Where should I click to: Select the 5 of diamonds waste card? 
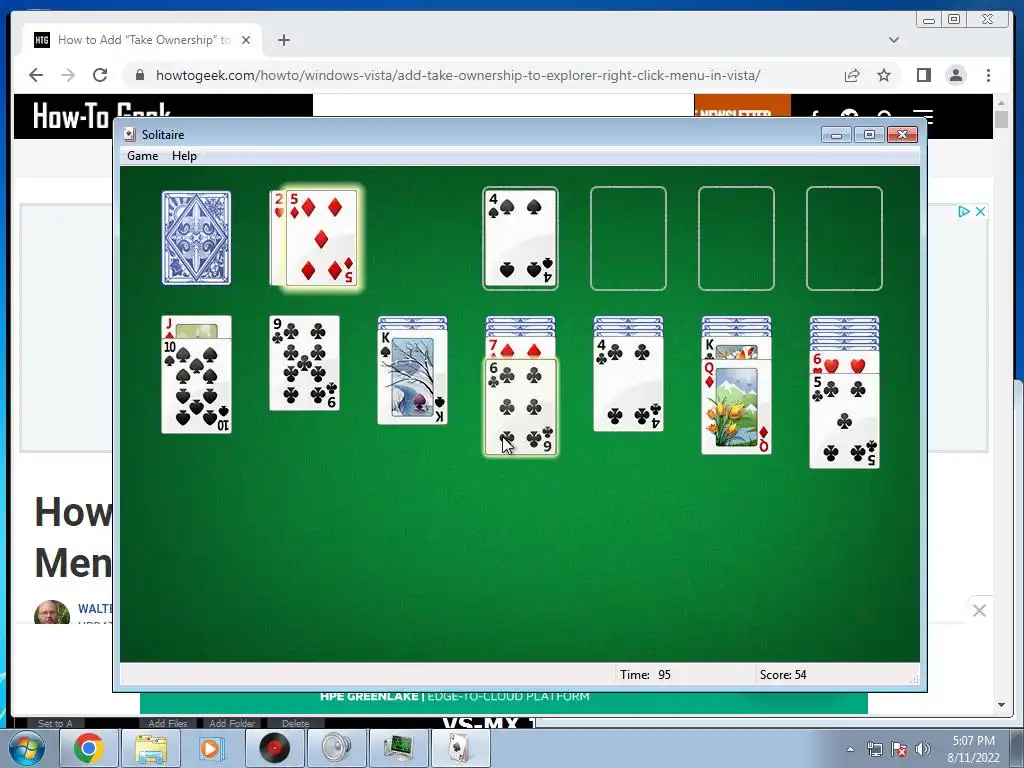(x=321, y=238)
